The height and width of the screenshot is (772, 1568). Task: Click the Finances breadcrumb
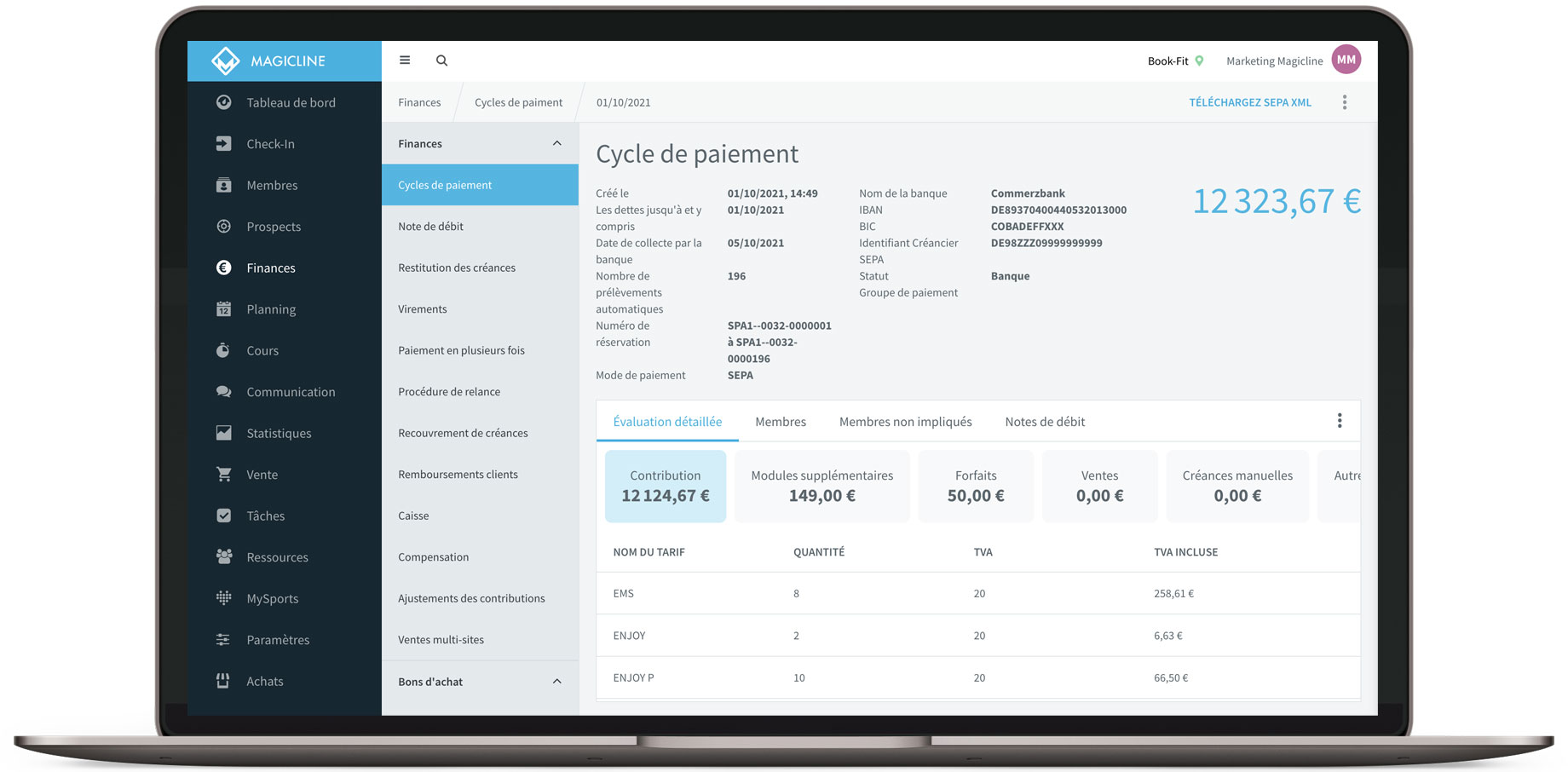point(419,102)
